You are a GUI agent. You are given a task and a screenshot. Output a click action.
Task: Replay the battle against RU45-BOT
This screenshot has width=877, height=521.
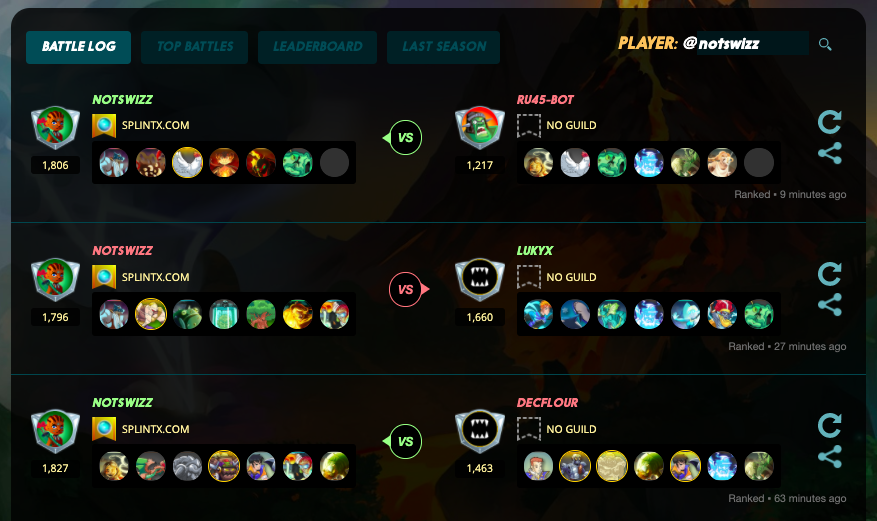[829, 122]
